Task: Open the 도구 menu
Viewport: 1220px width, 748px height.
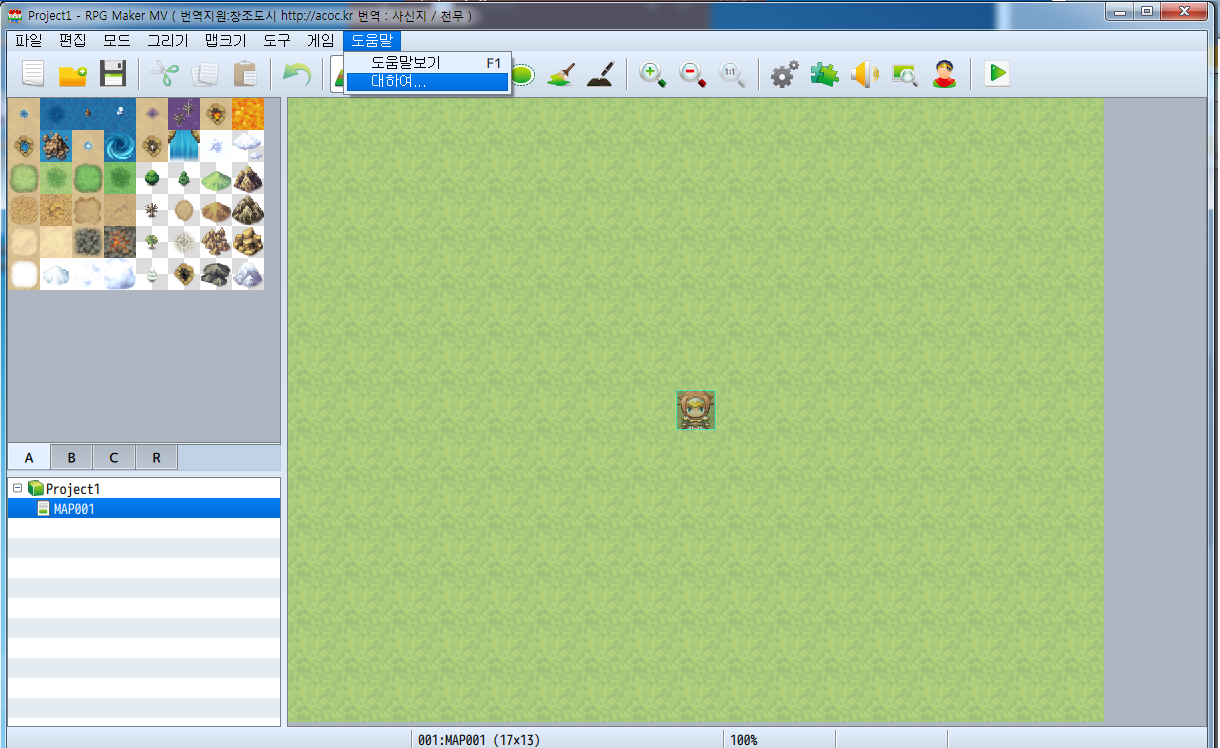Action: click(x=276, y=41)
